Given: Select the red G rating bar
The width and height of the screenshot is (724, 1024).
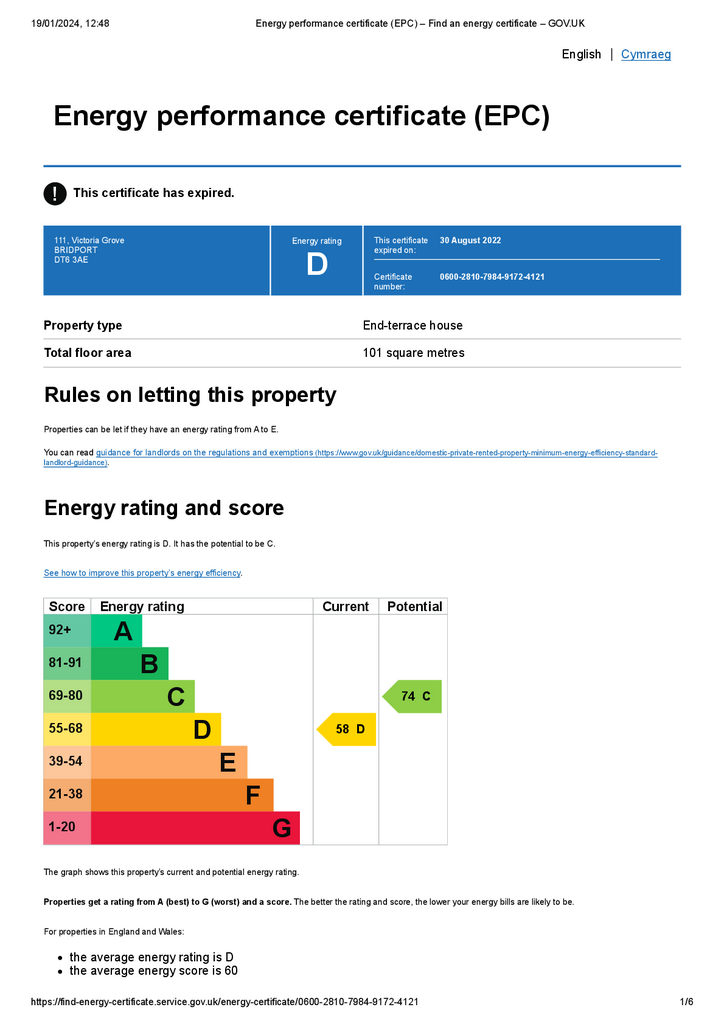Looking at the screenshot, I should 195,828.
